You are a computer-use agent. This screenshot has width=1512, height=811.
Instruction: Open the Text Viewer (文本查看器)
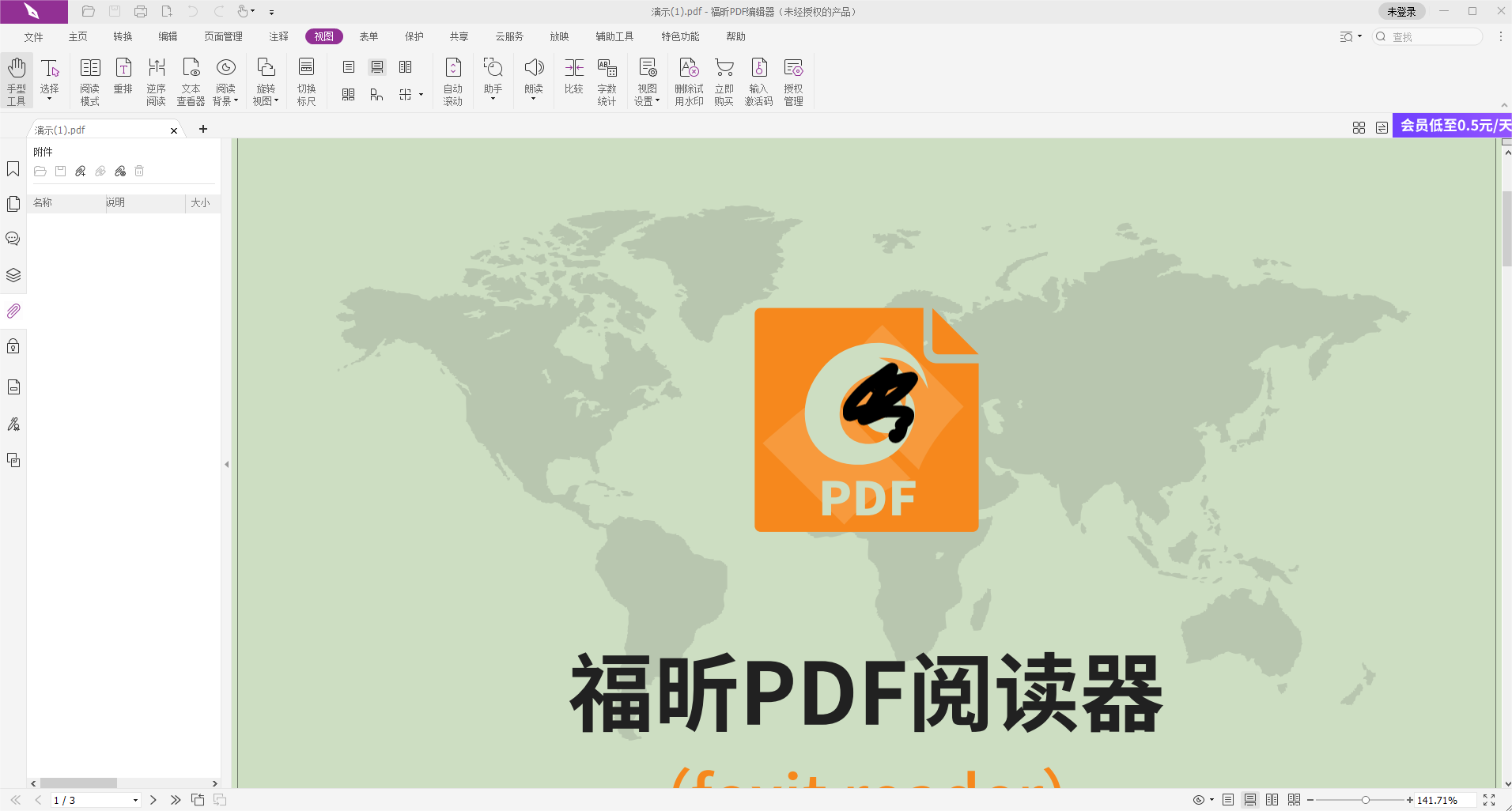coord(190,79)
